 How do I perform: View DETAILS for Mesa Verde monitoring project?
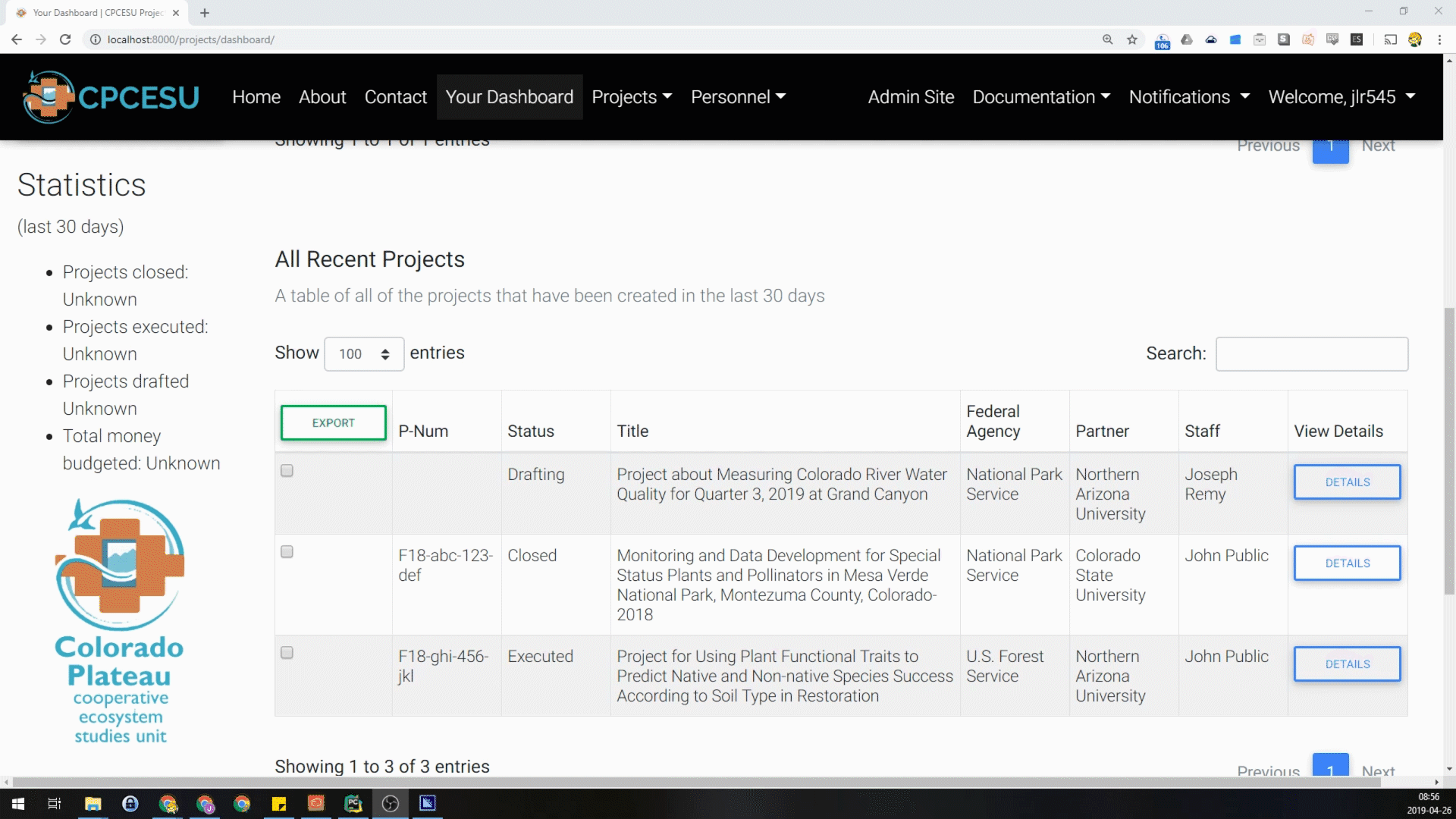[x=1347, y=563]
